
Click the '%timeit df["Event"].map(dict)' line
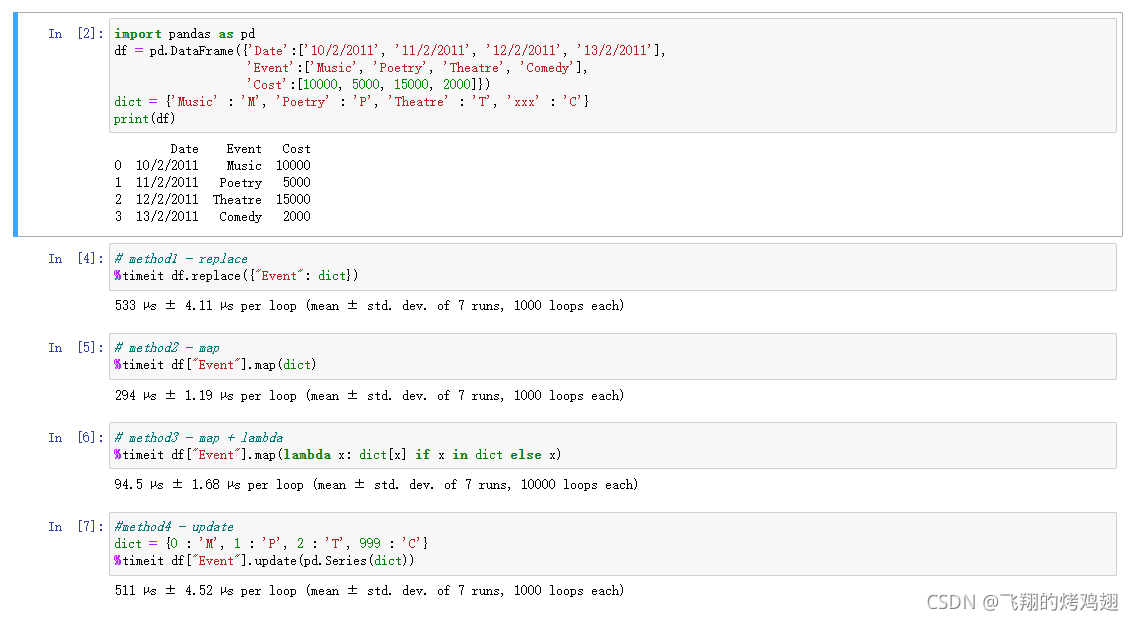pyautogui.click(x=215, y=365)
